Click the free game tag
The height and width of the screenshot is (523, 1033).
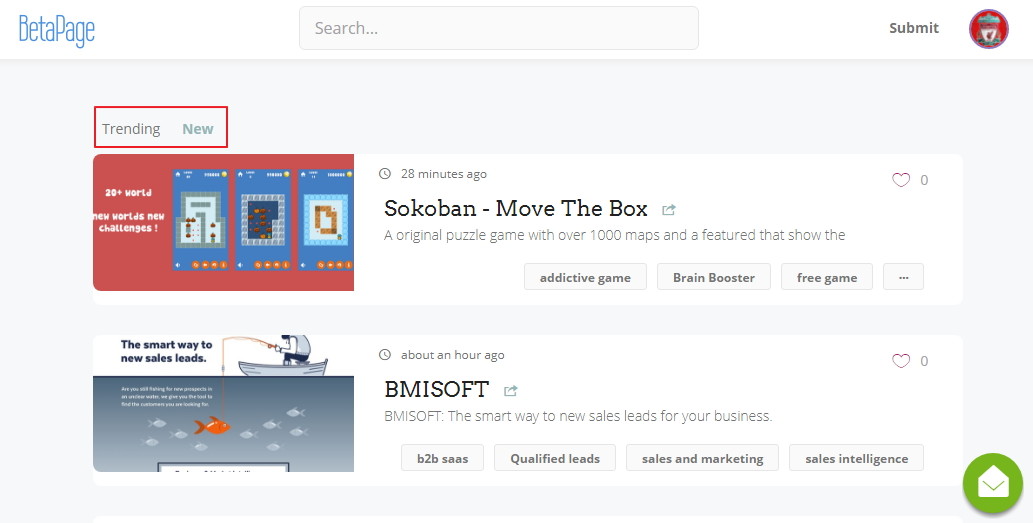pyautogui.click(x=826, y=277)
